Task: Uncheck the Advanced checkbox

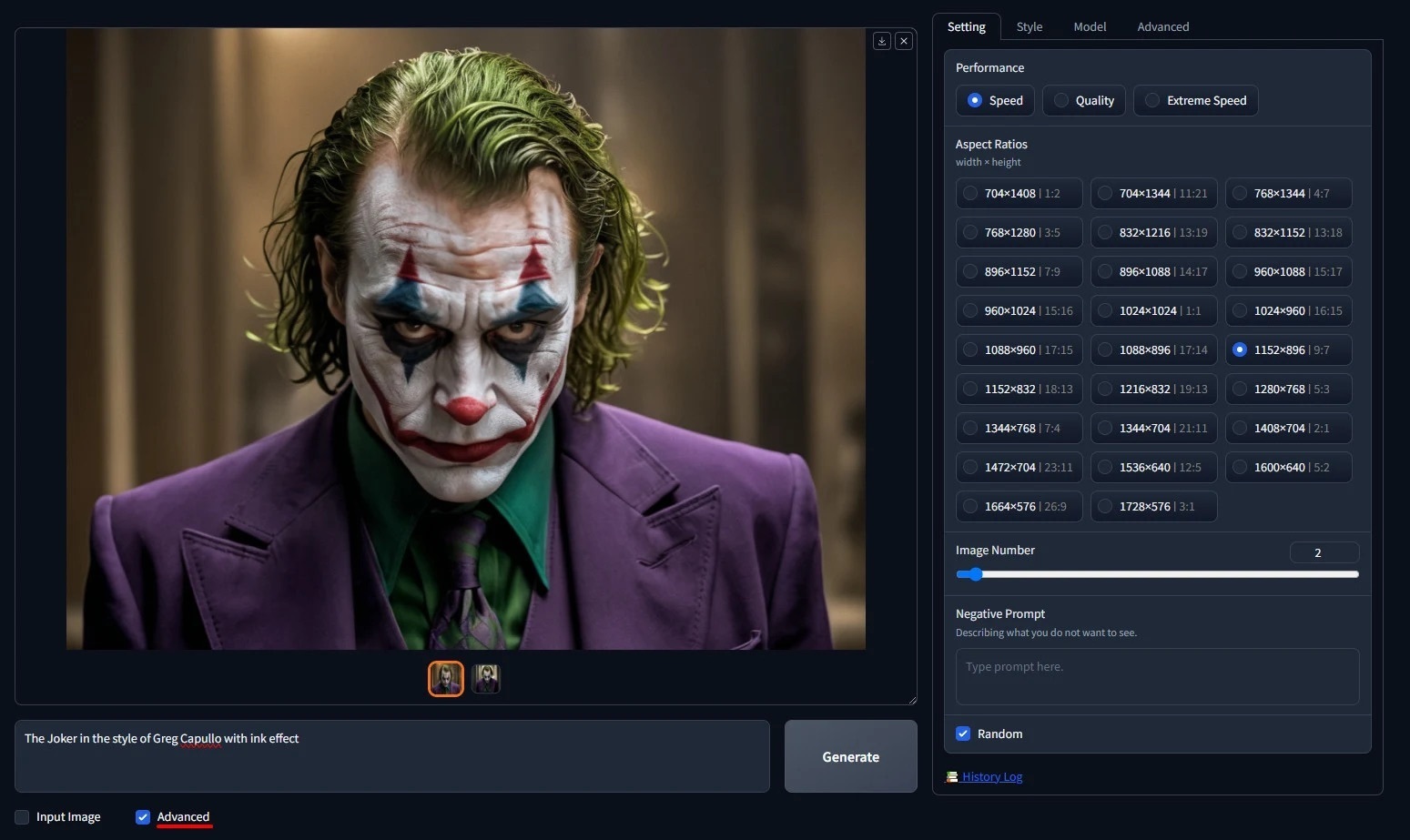Action: coord(143,817)
